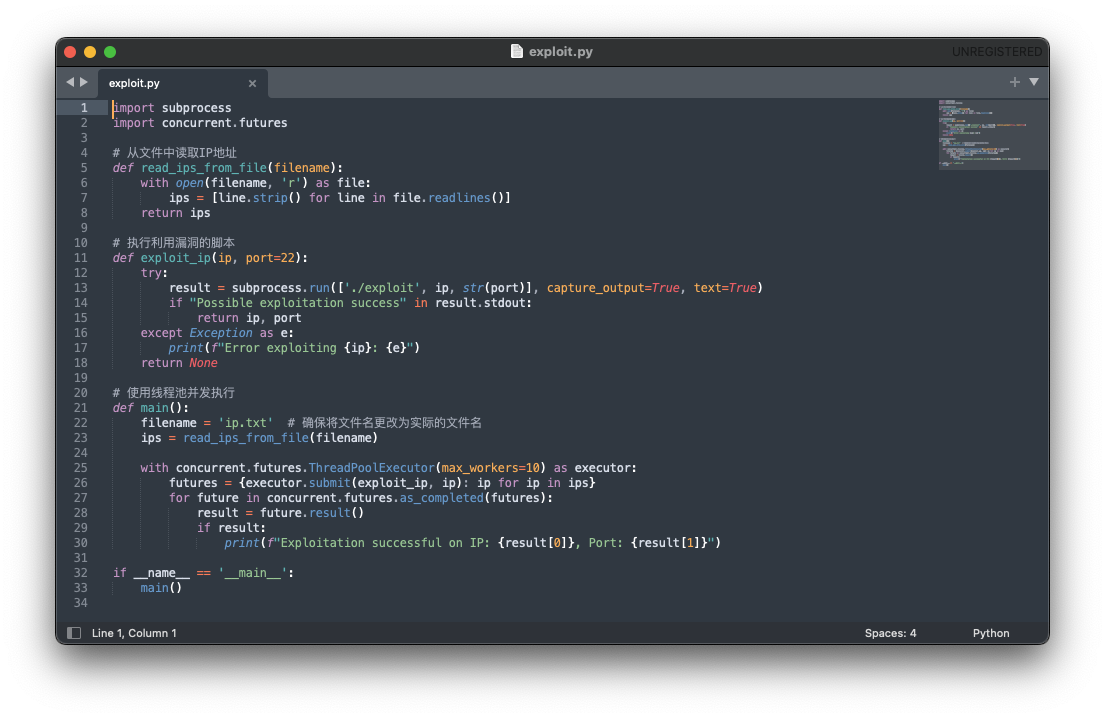Click the document icon in title bar
This screenshot has height=718, width=1105.
[x=517, y=51]
